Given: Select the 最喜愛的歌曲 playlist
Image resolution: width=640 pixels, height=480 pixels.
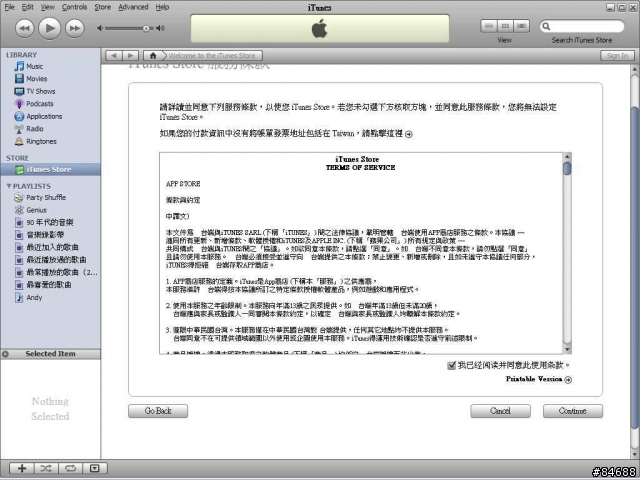Looking at the screenshot, I should tap(51, 285).
